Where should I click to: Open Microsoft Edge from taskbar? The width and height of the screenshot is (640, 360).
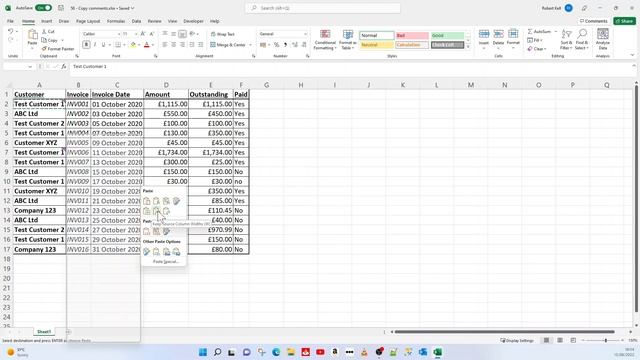[276, 352]
